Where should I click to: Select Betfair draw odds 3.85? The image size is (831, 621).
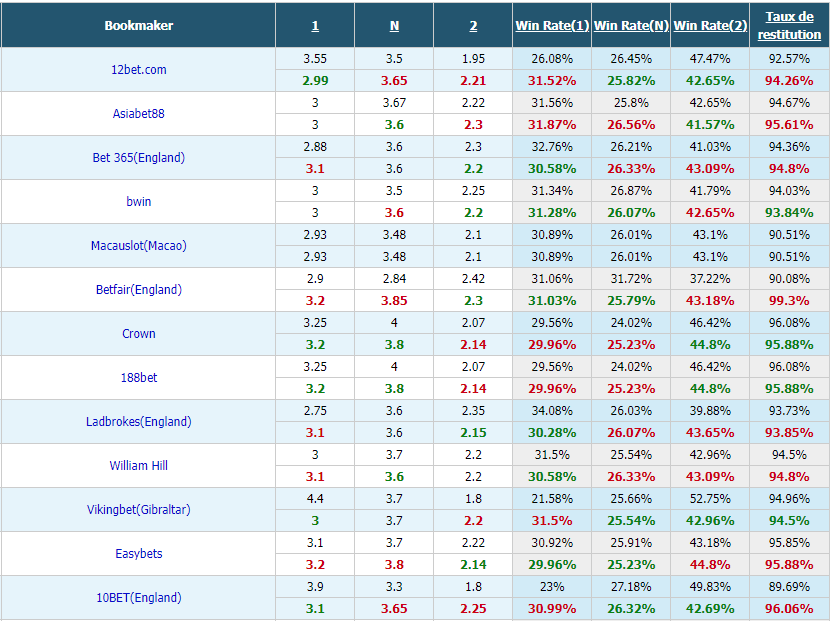pos(394,300)
